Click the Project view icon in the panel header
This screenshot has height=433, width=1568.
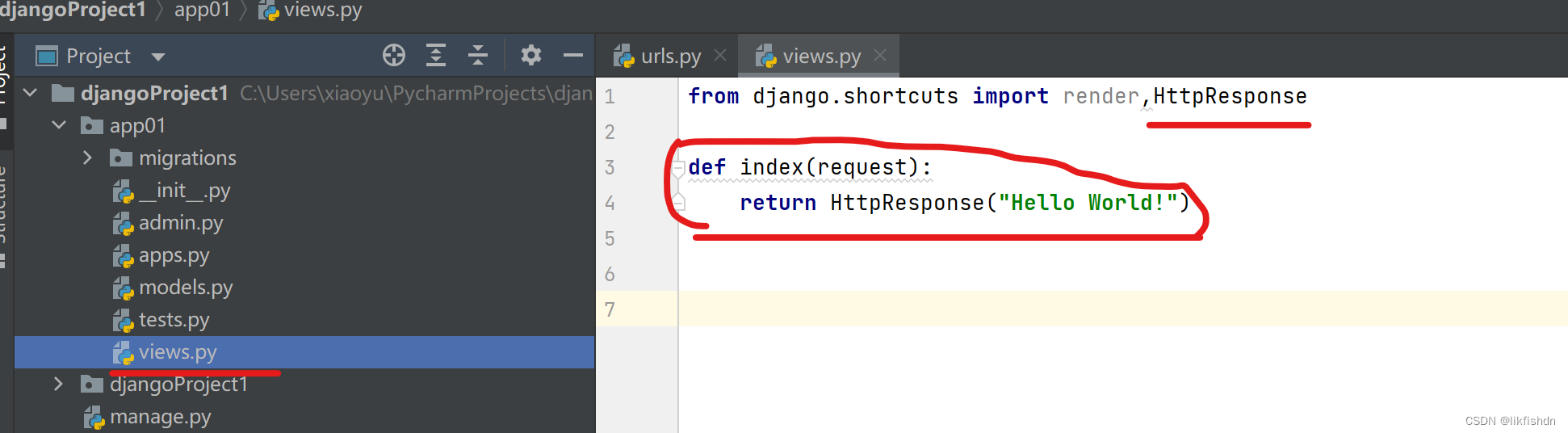pos(47,56)
